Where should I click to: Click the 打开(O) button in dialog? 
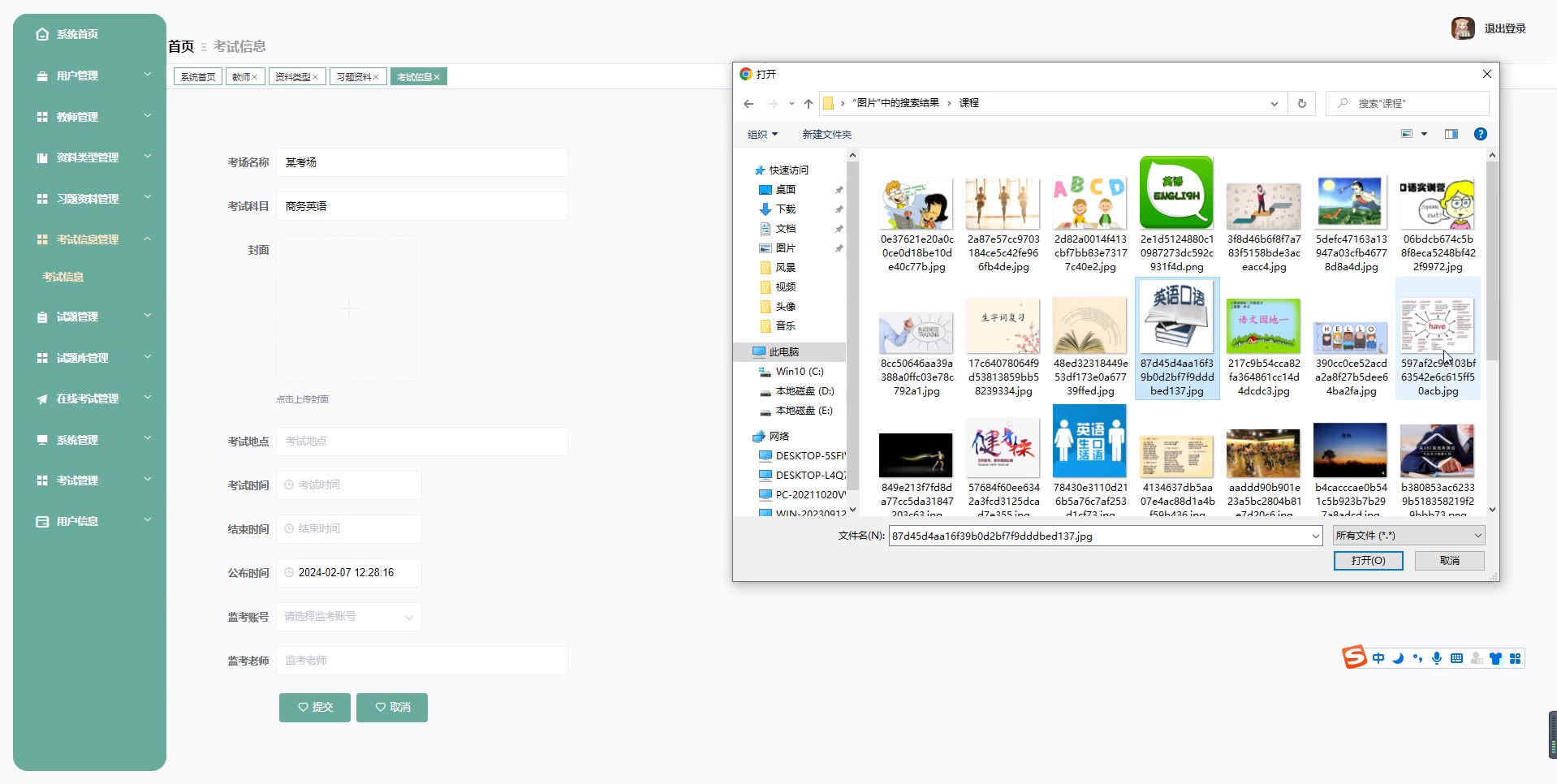coord(1368,561)
